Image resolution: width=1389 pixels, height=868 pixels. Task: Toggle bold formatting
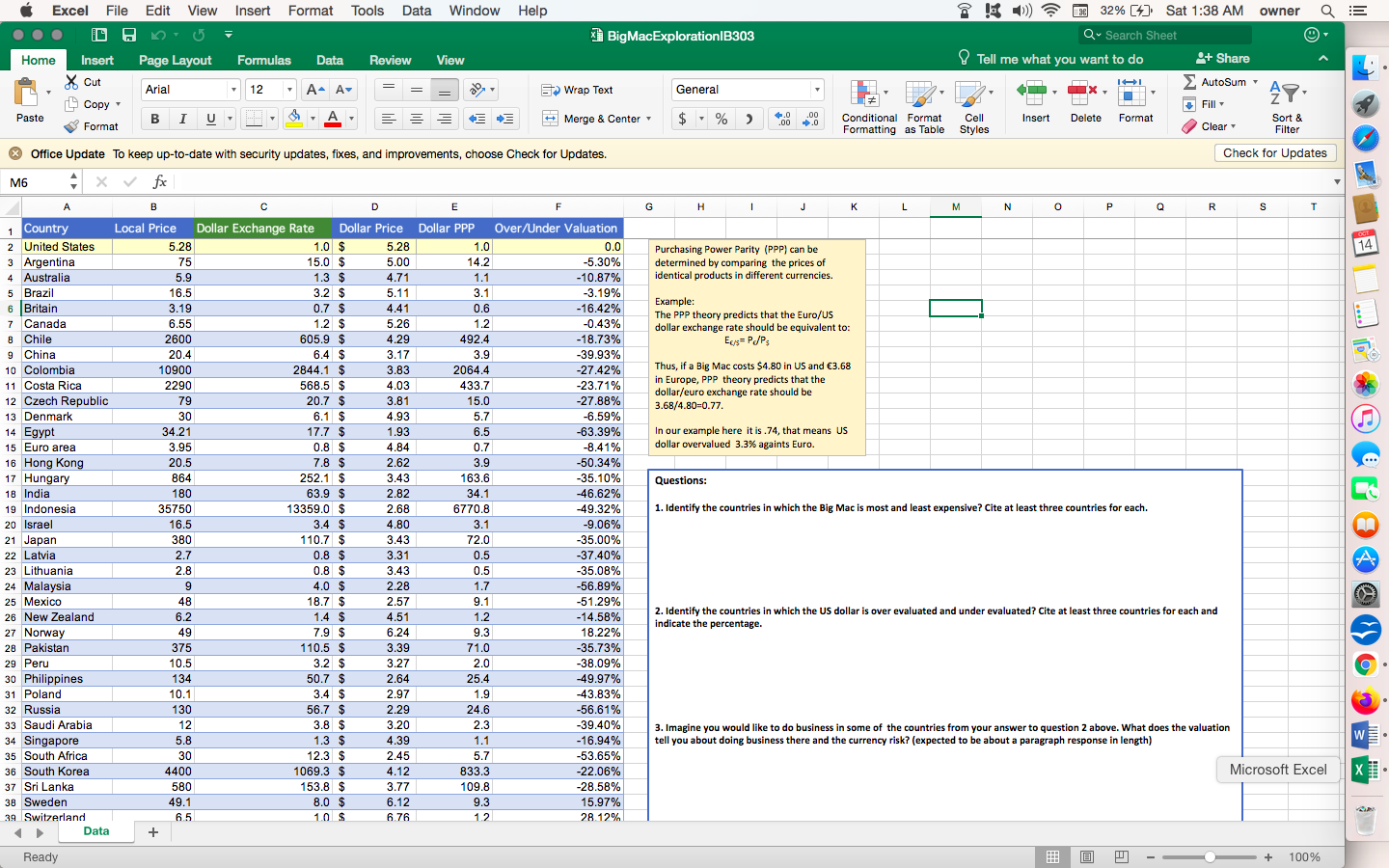154,118
